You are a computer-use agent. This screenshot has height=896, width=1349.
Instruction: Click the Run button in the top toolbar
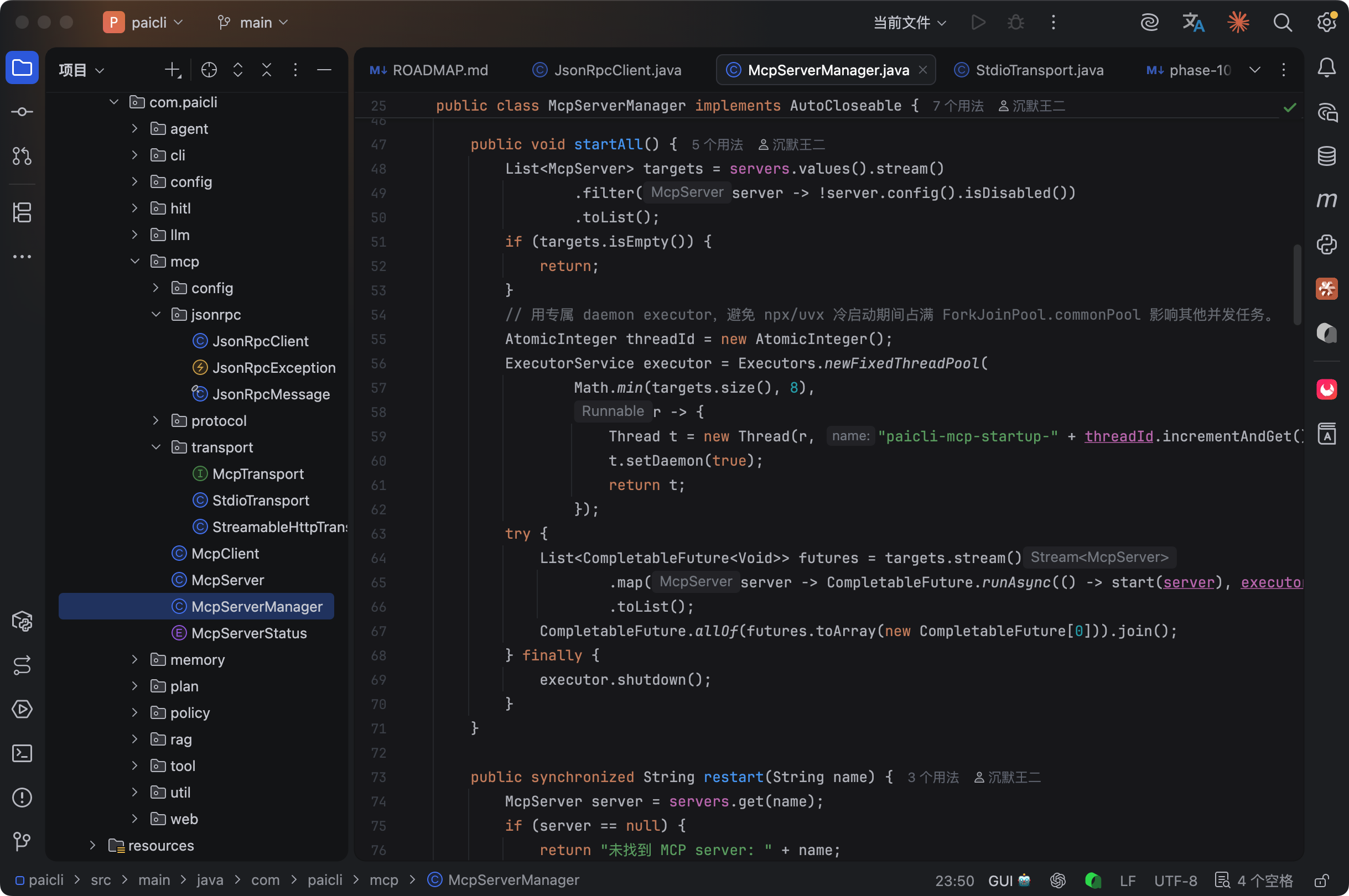point(978,22)
